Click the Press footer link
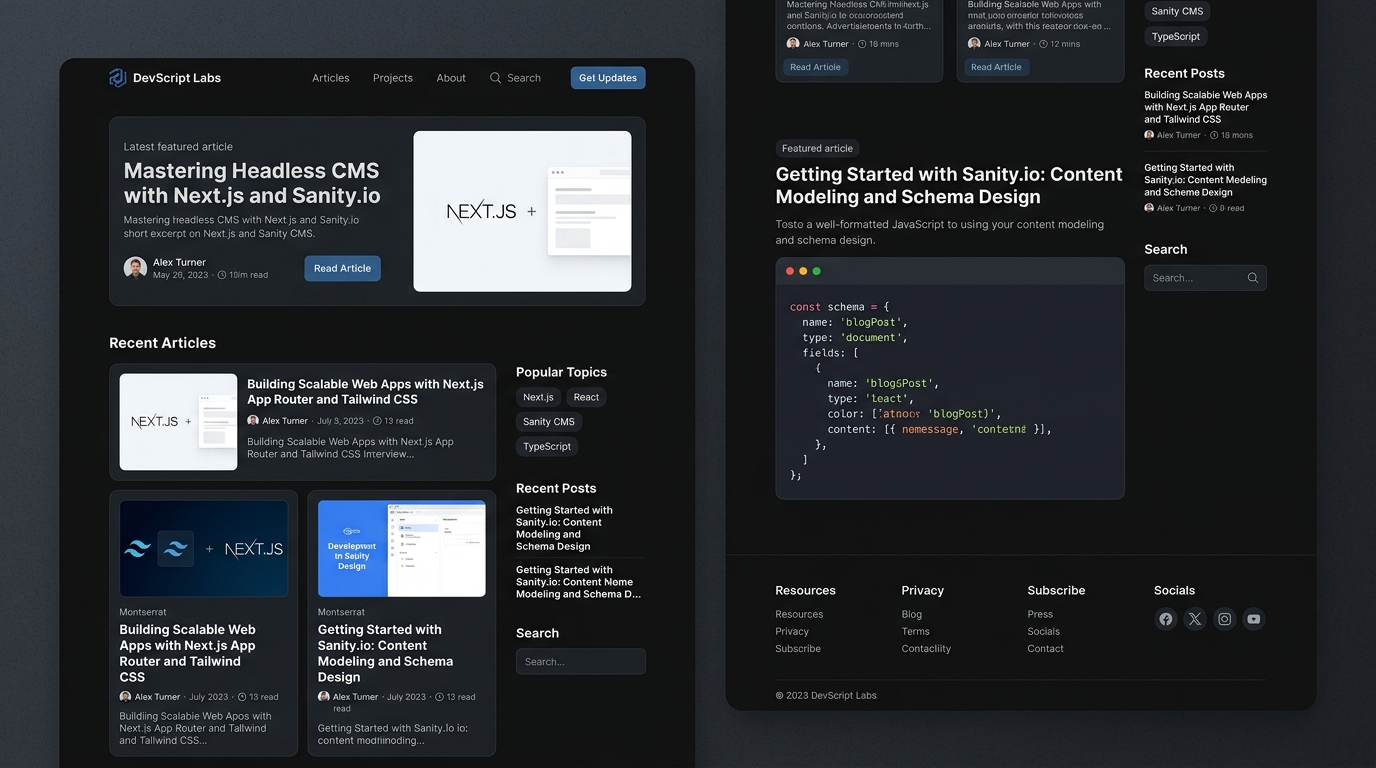 pos(1040,614)
